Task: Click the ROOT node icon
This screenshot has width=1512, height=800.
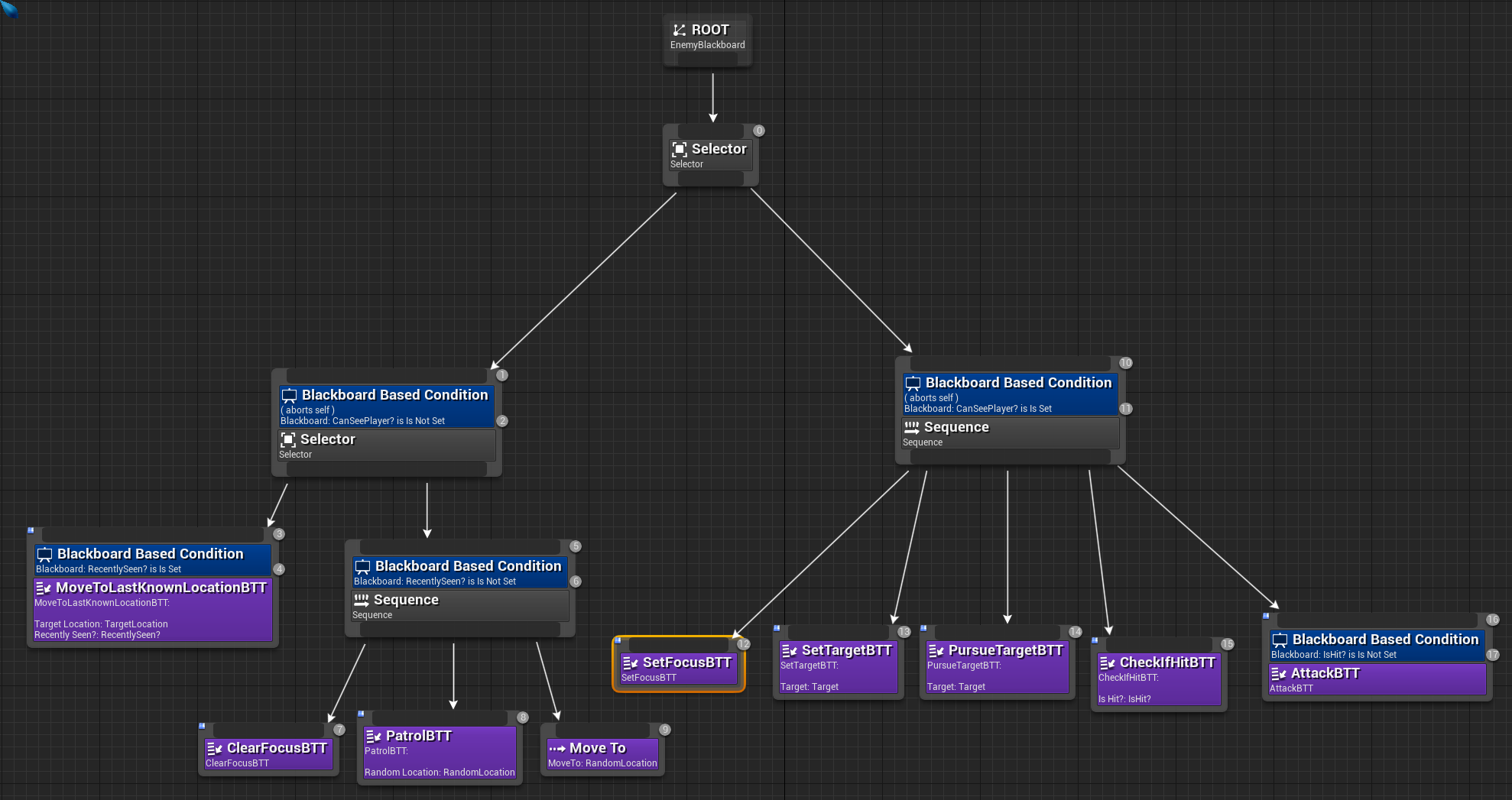Action: pos(679,30)
